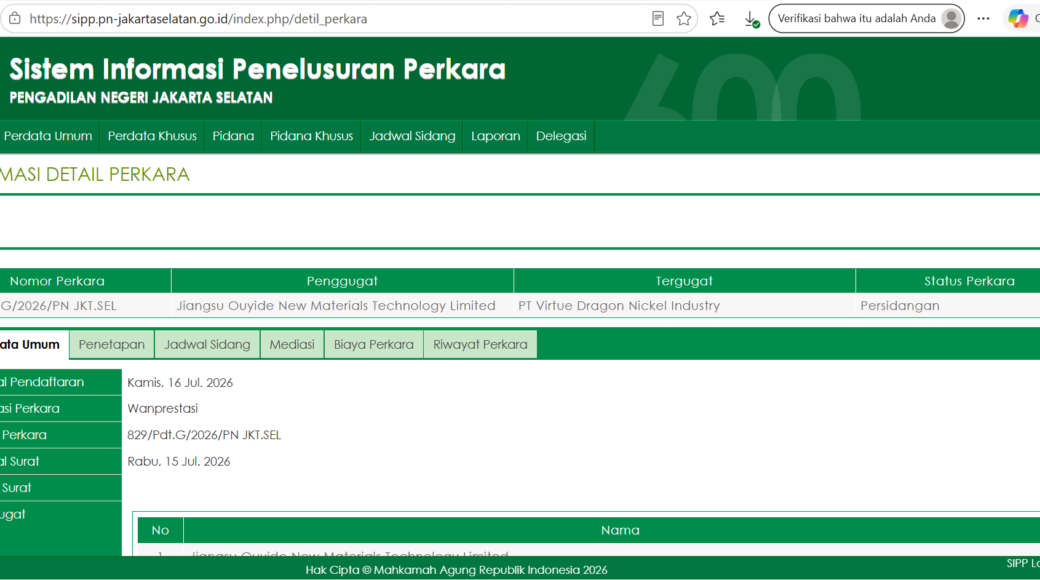
Task: Open the Pidana menu
Action: coord(233,136)
